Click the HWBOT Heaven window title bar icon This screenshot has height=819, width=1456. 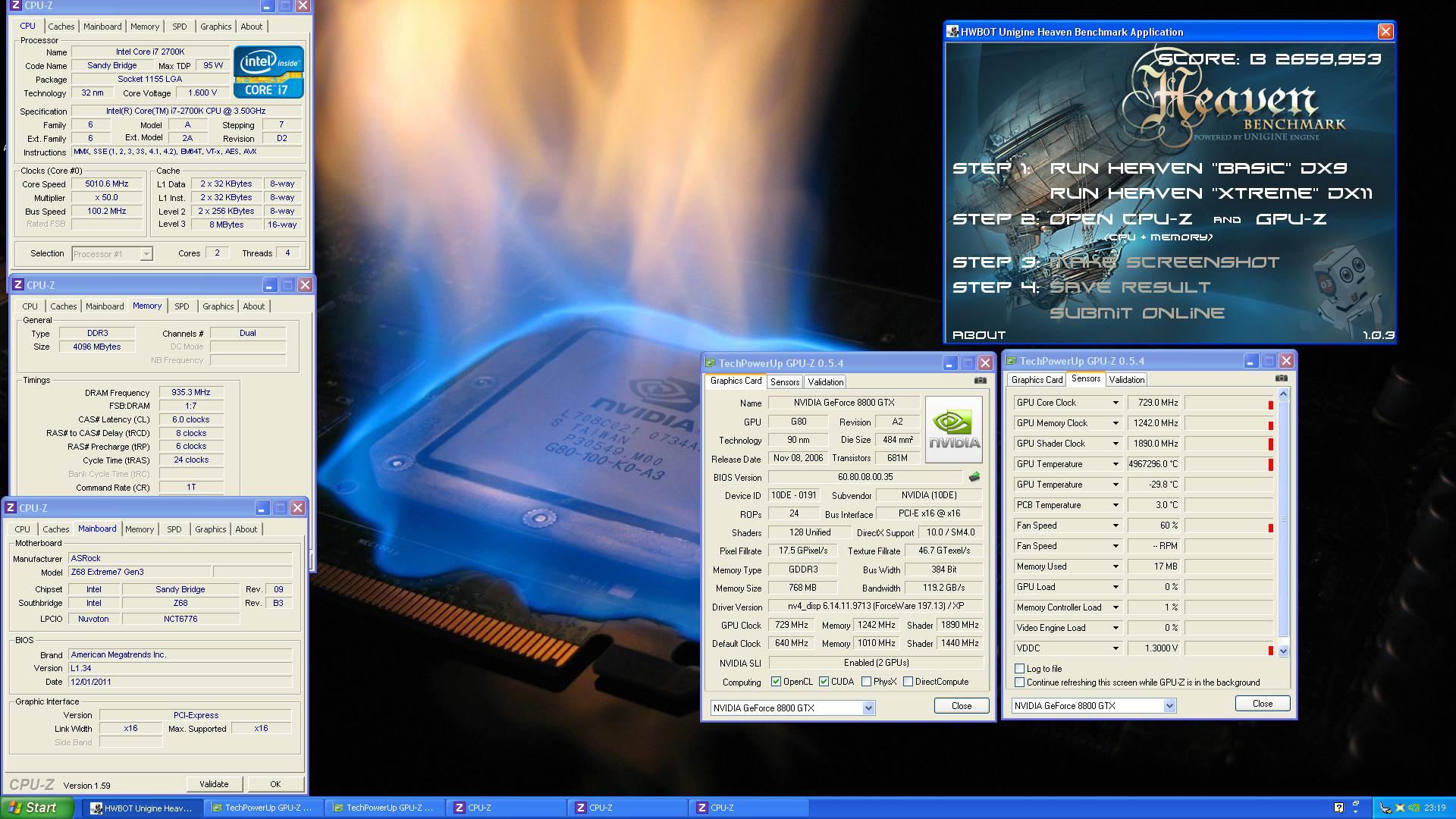(x=952, y=32)
